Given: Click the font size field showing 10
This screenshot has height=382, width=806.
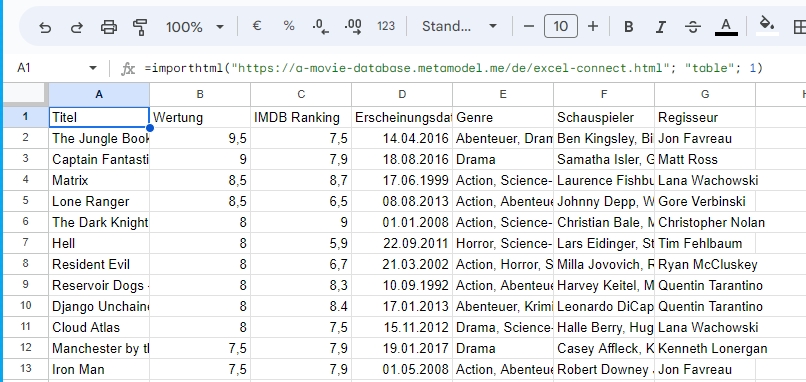Looking at the screenshot, I should coord(561,26).
